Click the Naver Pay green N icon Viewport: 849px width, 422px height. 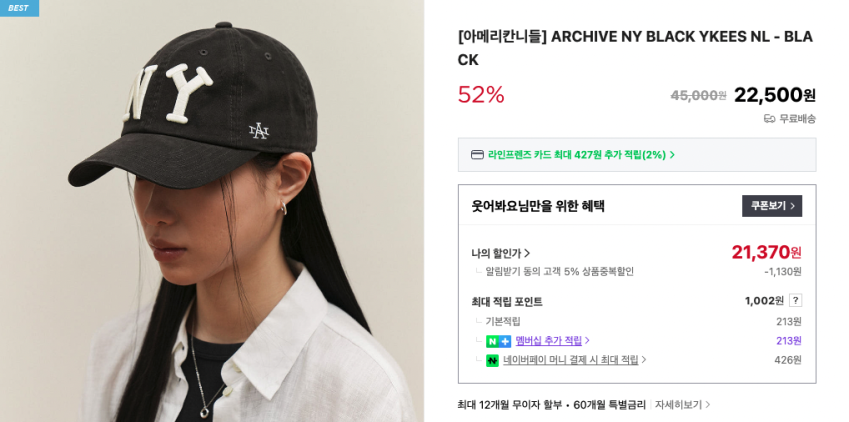(x=492, y=360)
